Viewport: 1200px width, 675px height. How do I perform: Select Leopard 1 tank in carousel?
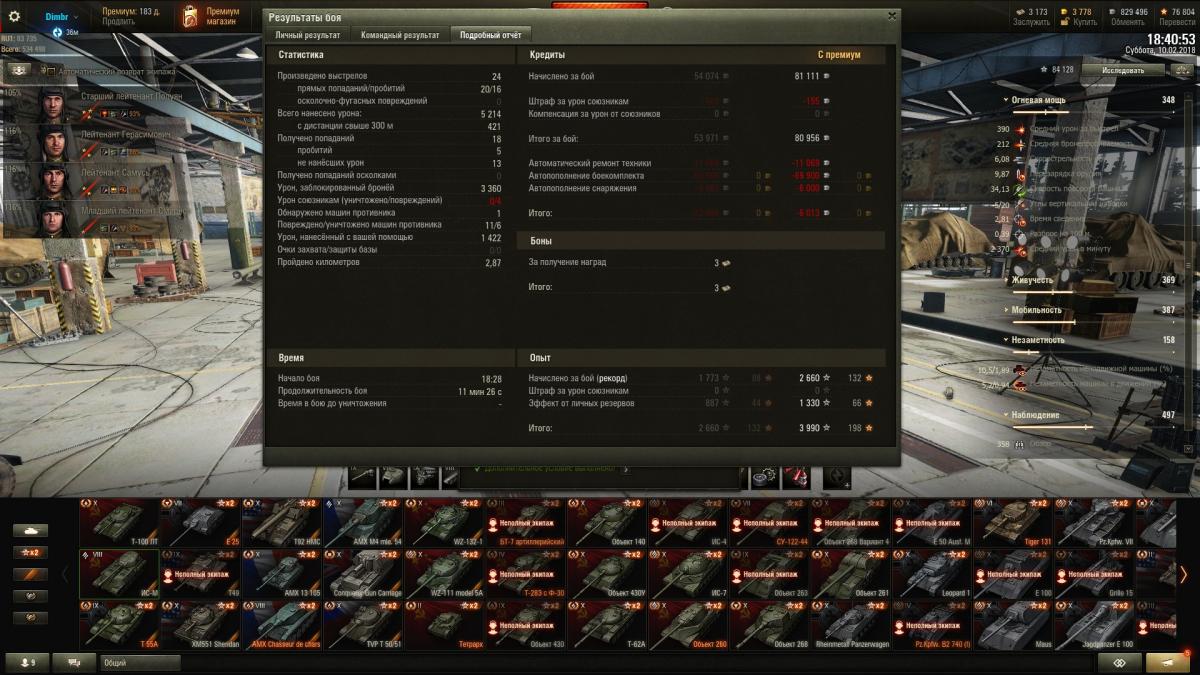coord(931,573)
